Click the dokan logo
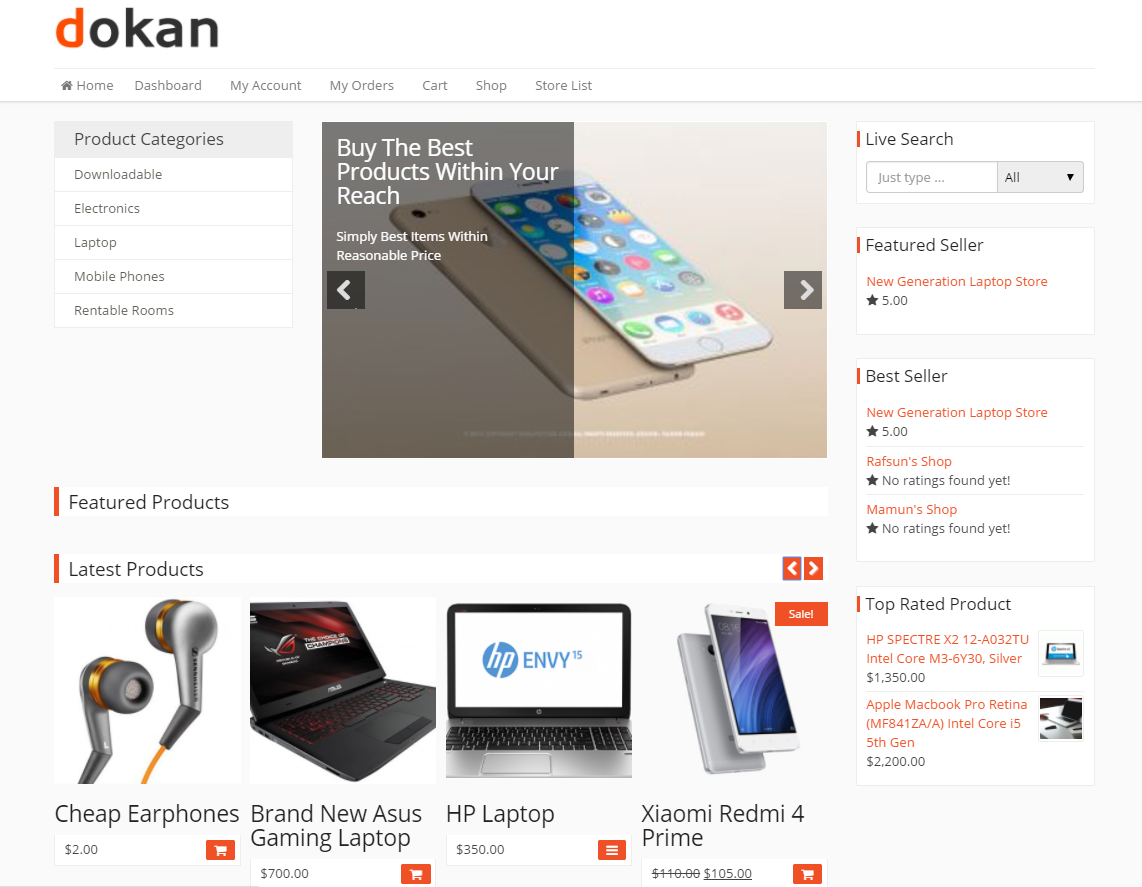This screenshot has width=1142, height=887. pos(137,28)
